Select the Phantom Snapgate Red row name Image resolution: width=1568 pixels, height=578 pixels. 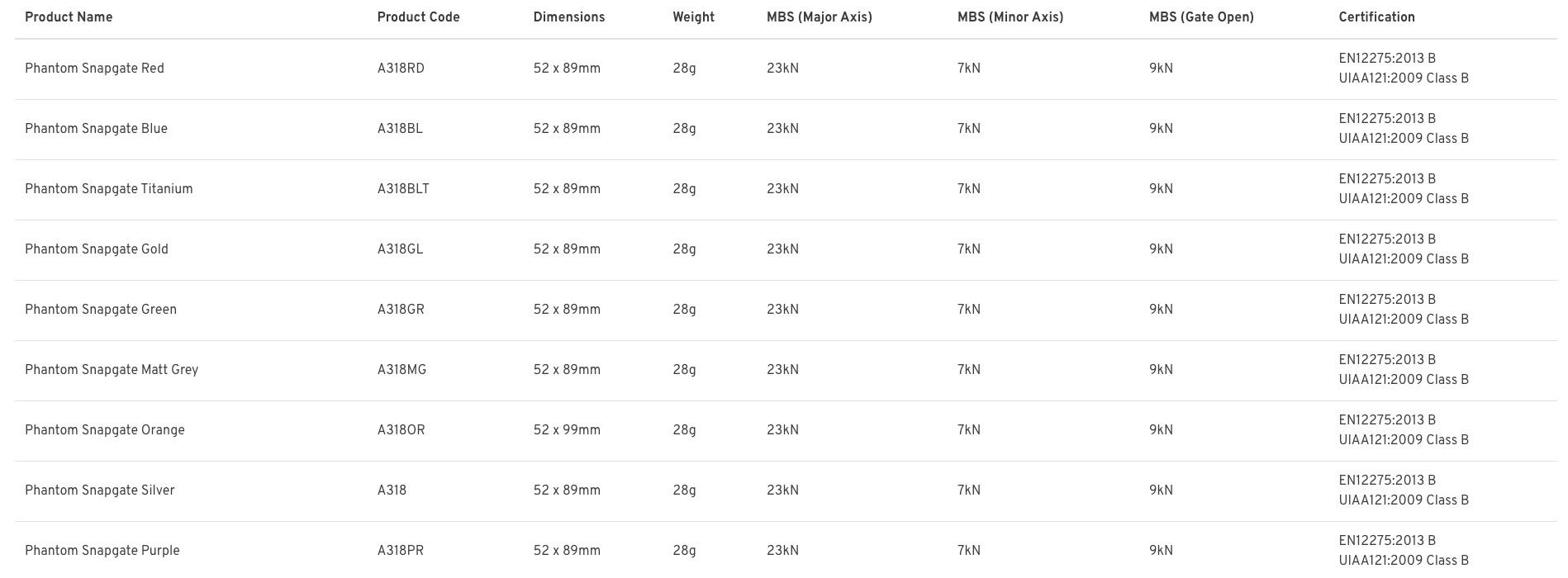[94, 69]
